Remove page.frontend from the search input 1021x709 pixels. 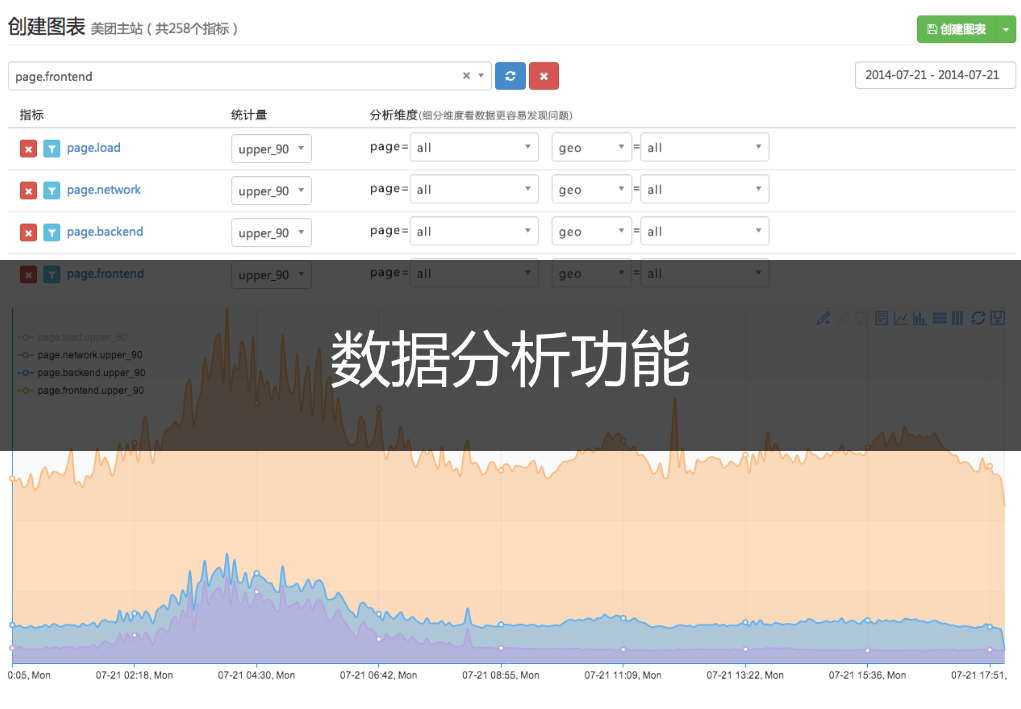[465, 75]
